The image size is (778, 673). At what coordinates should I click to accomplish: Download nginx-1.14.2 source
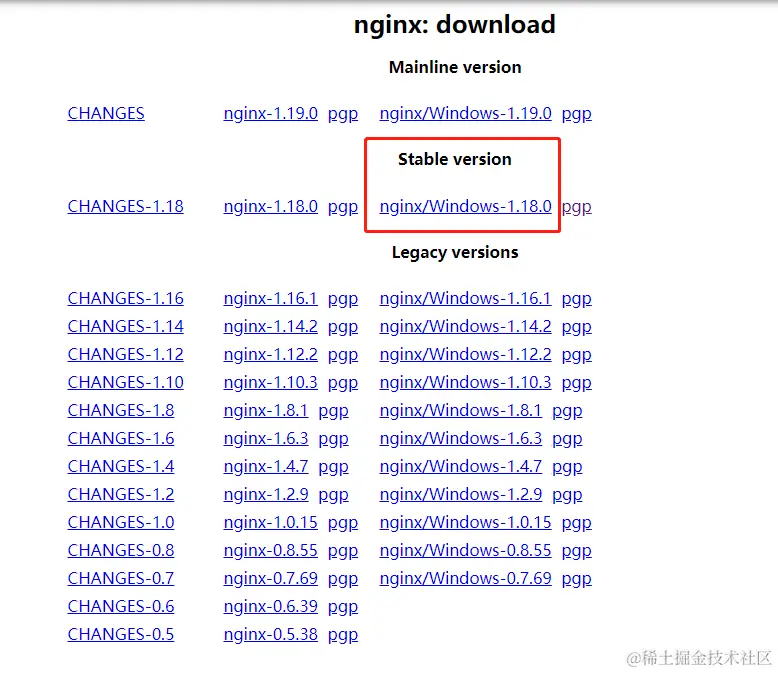coord(270,327)
